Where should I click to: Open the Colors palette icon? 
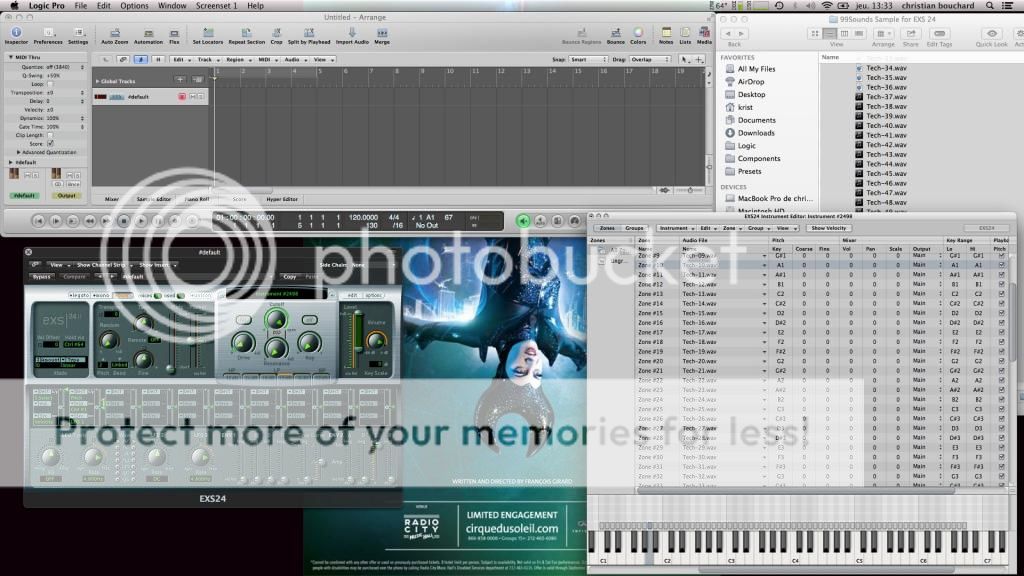coord(639,33)
